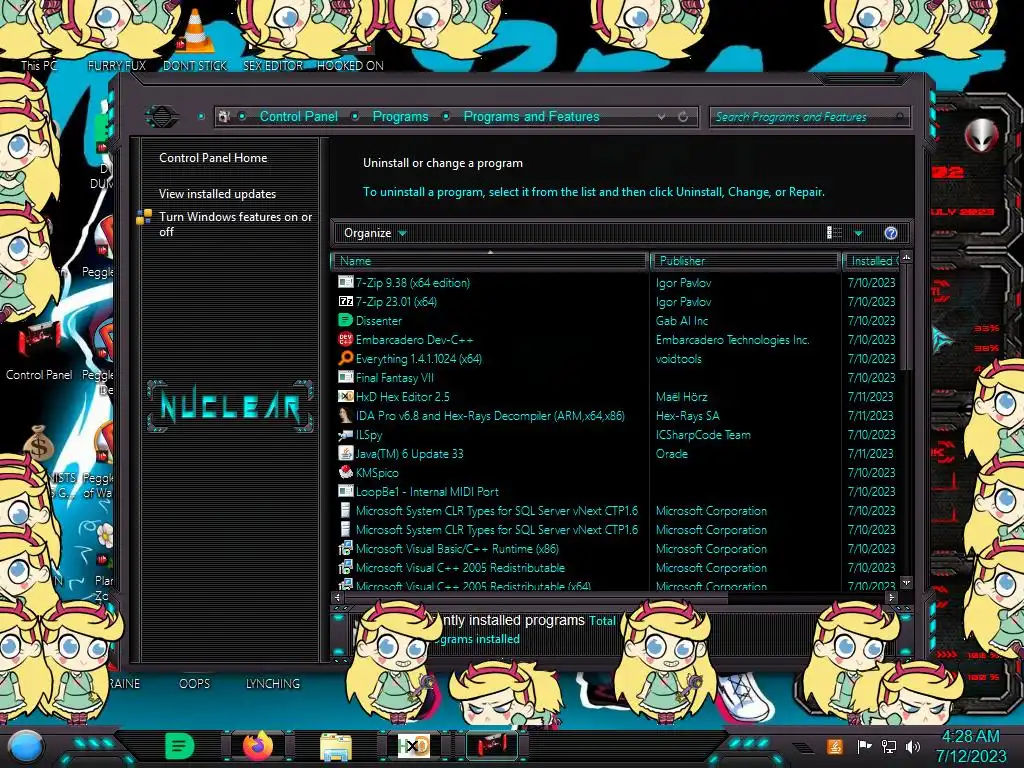This screenshot has height=768, width=1024.
Task: Click the Java tray icon
Action: click(x=835, y=746)
